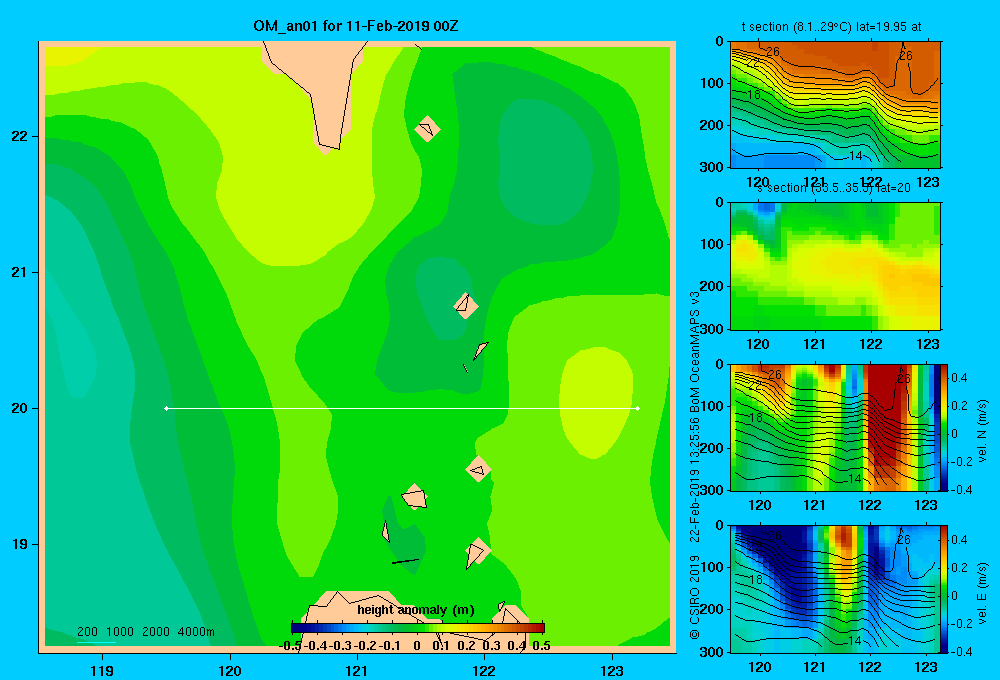Click the island near 19.5N 122E
The image size is (1000, 680).
point(478,469)
